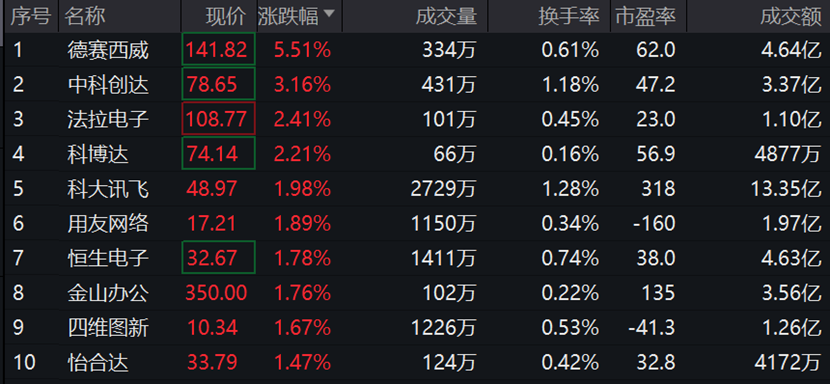Viewport: 830px width, 384px height.
Task: Click the 名称 column header
Action: tap(85, 16)
